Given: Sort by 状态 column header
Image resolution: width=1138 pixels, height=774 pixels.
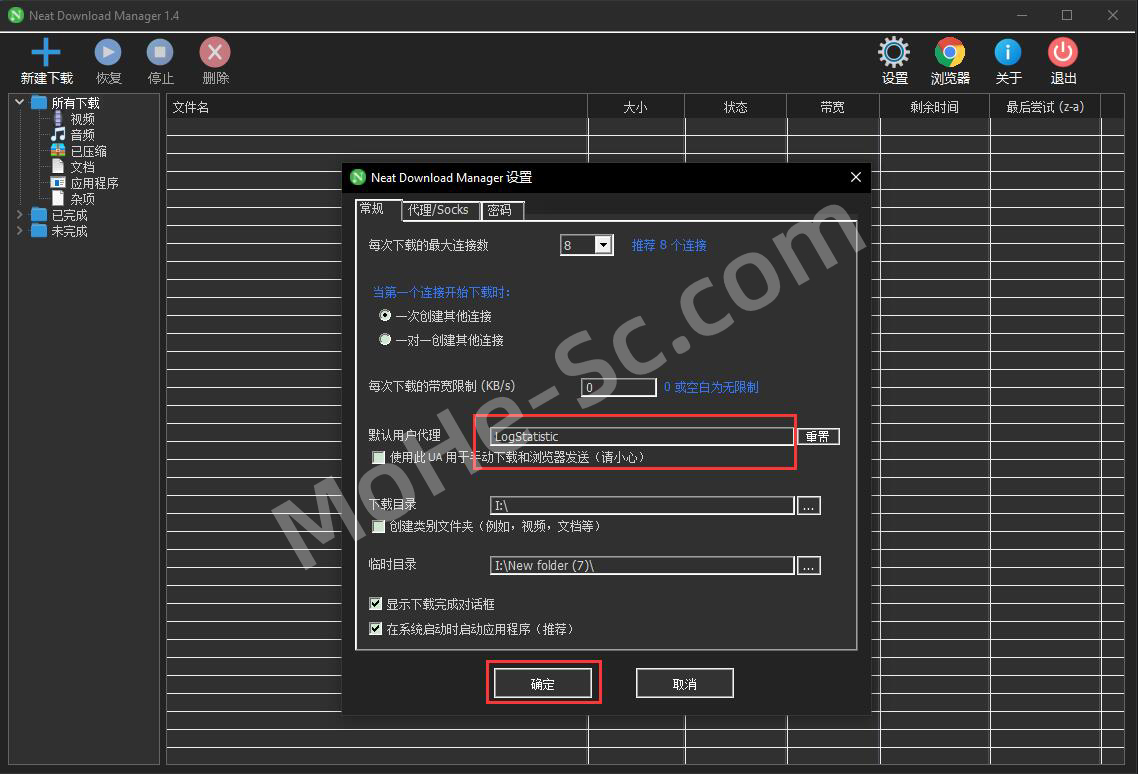Looking at the screenshot, I should pos(735,107).
